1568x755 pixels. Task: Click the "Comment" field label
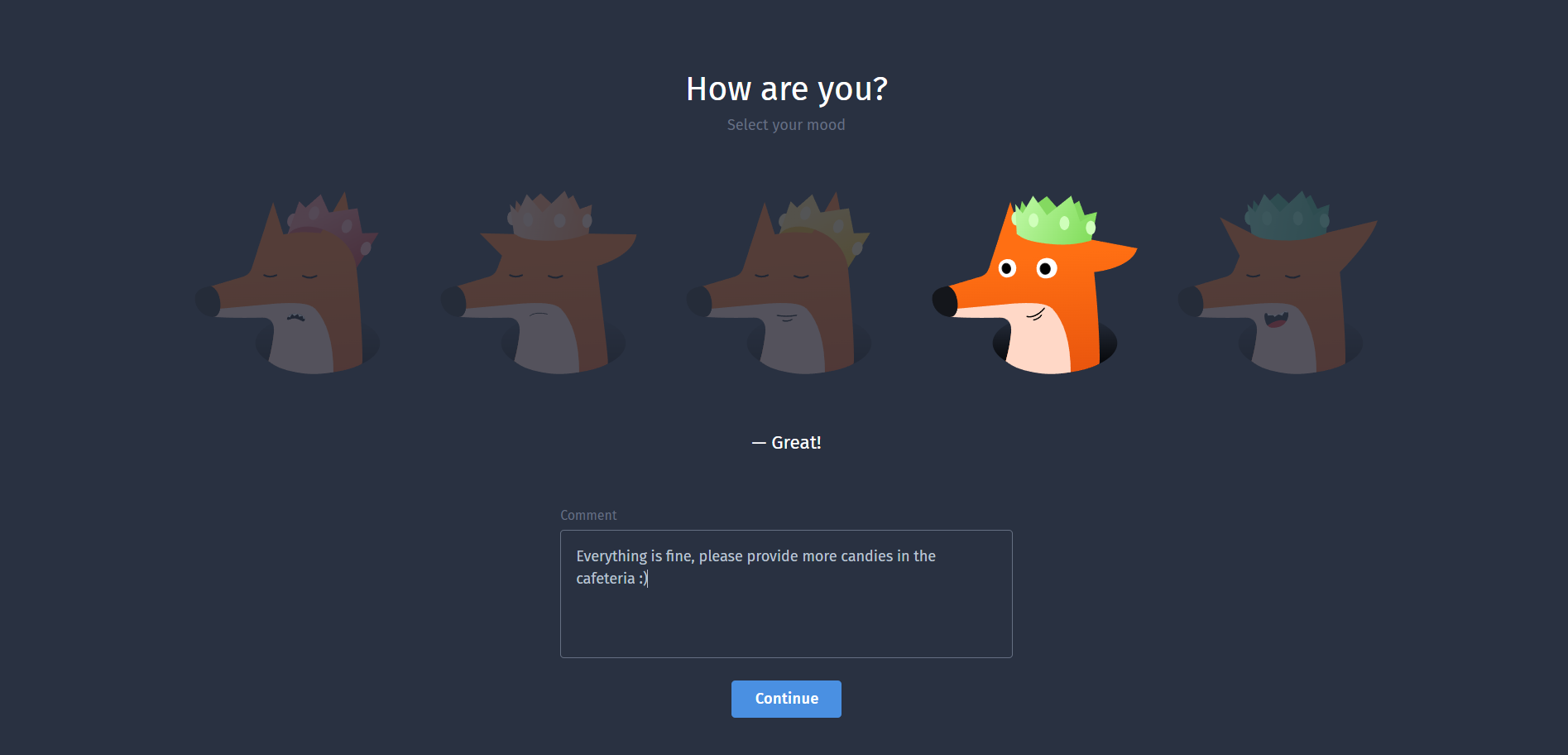click(588, 515)
